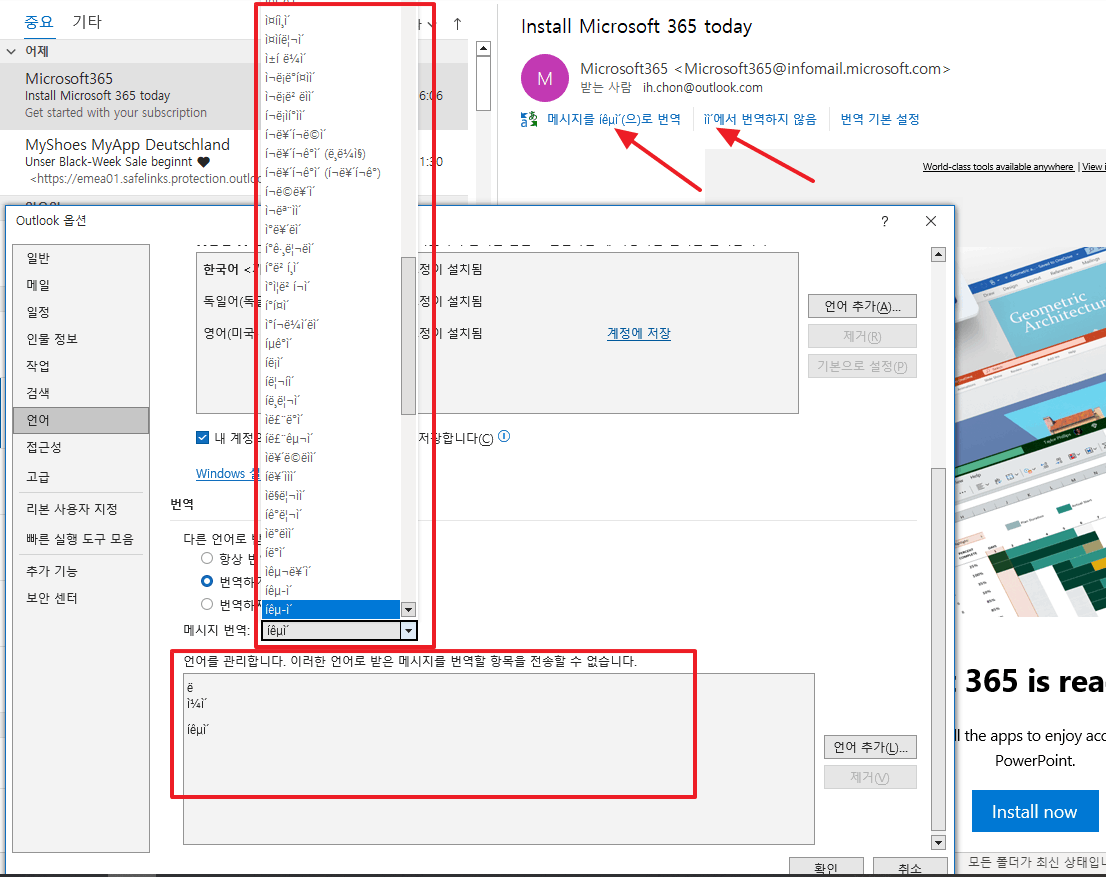This screenshot has height=877, width=1106.
Task: Click the language dropdown list scrollbar thumb
Action: point(408,336)
